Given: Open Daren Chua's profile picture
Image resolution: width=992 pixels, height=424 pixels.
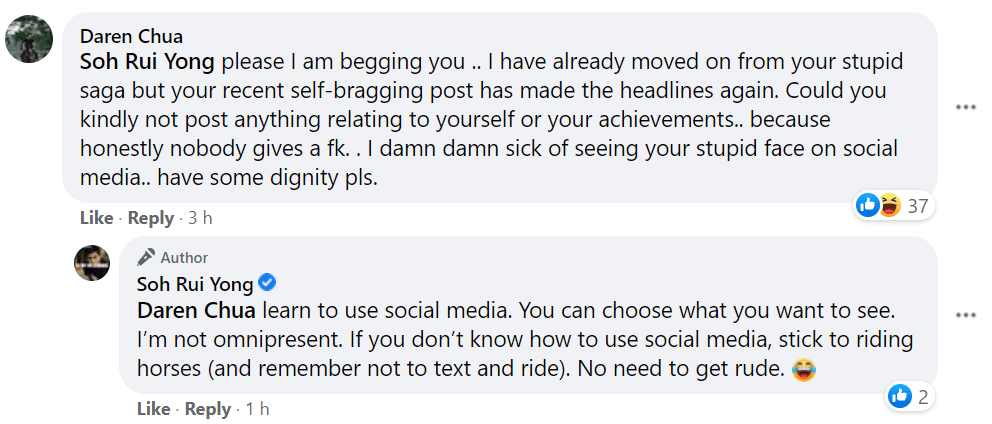Looking at the screenshot, I should tap(29, 39).
